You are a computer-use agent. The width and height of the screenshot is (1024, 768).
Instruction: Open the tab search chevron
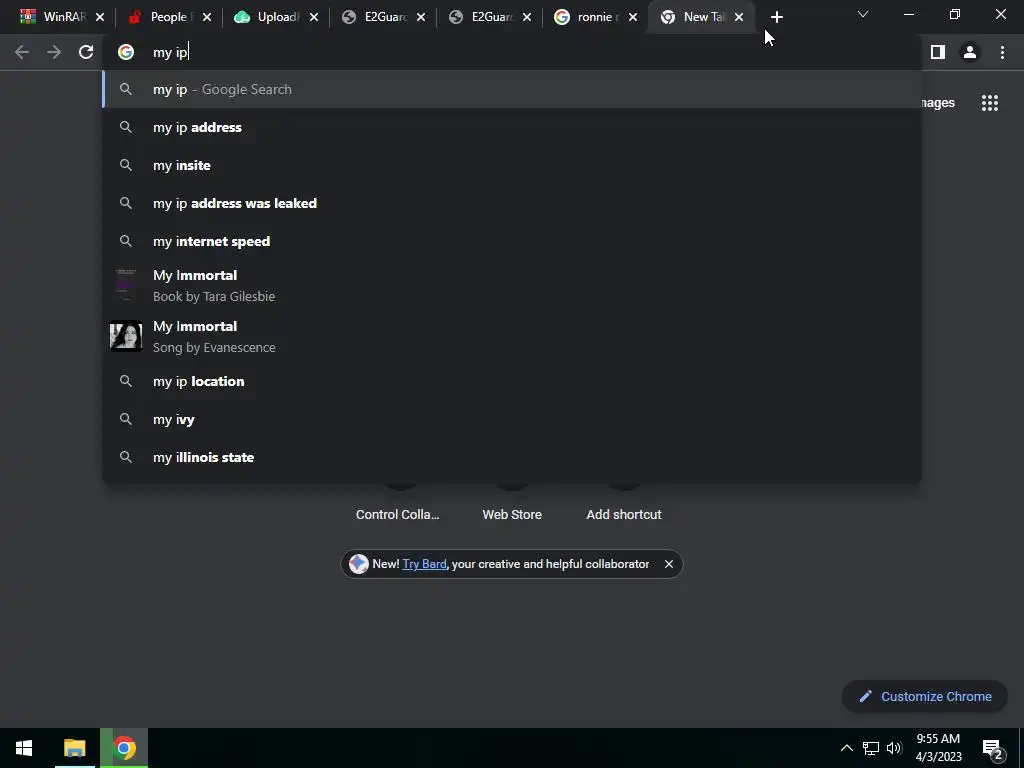tap(863, 14)
